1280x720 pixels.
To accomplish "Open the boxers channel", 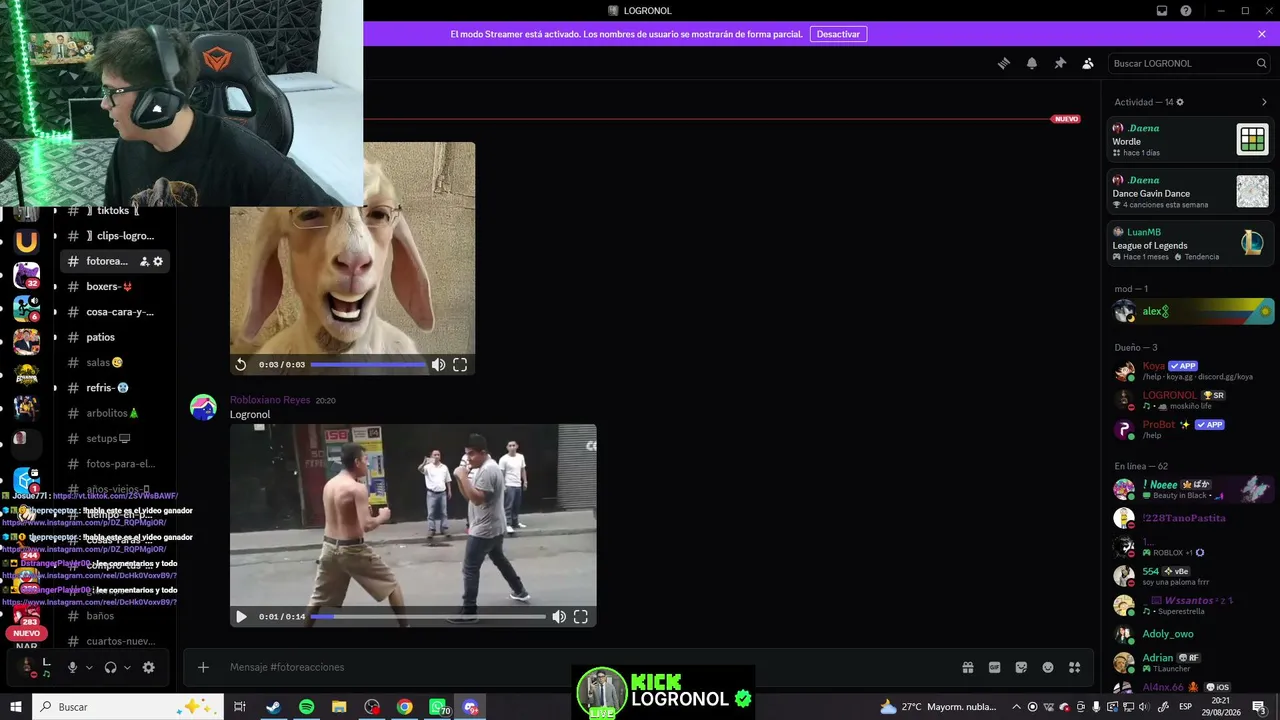I will click(x=114, y=287).
